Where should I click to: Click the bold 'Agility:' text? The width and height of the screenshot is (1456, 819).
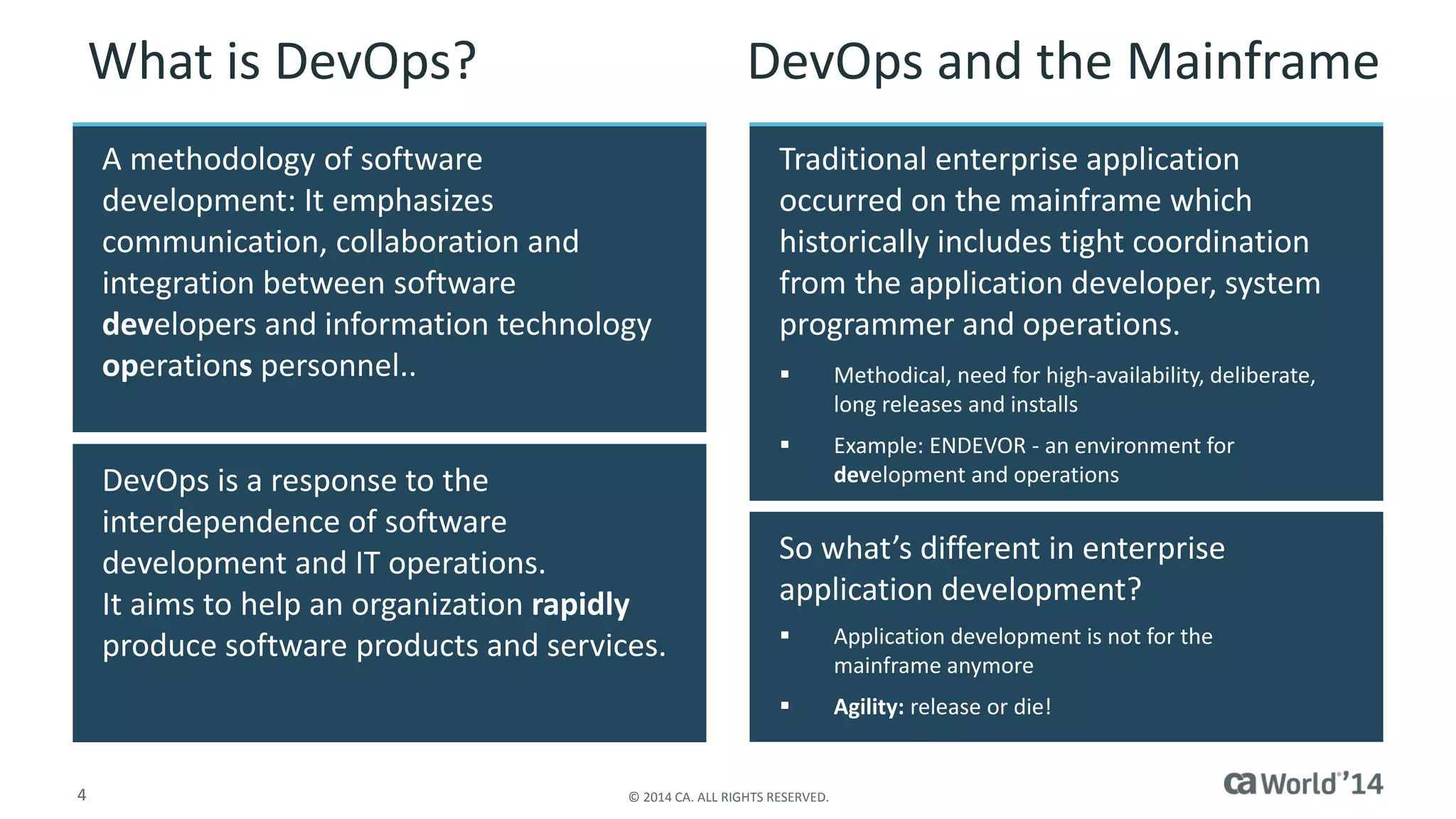868,707
